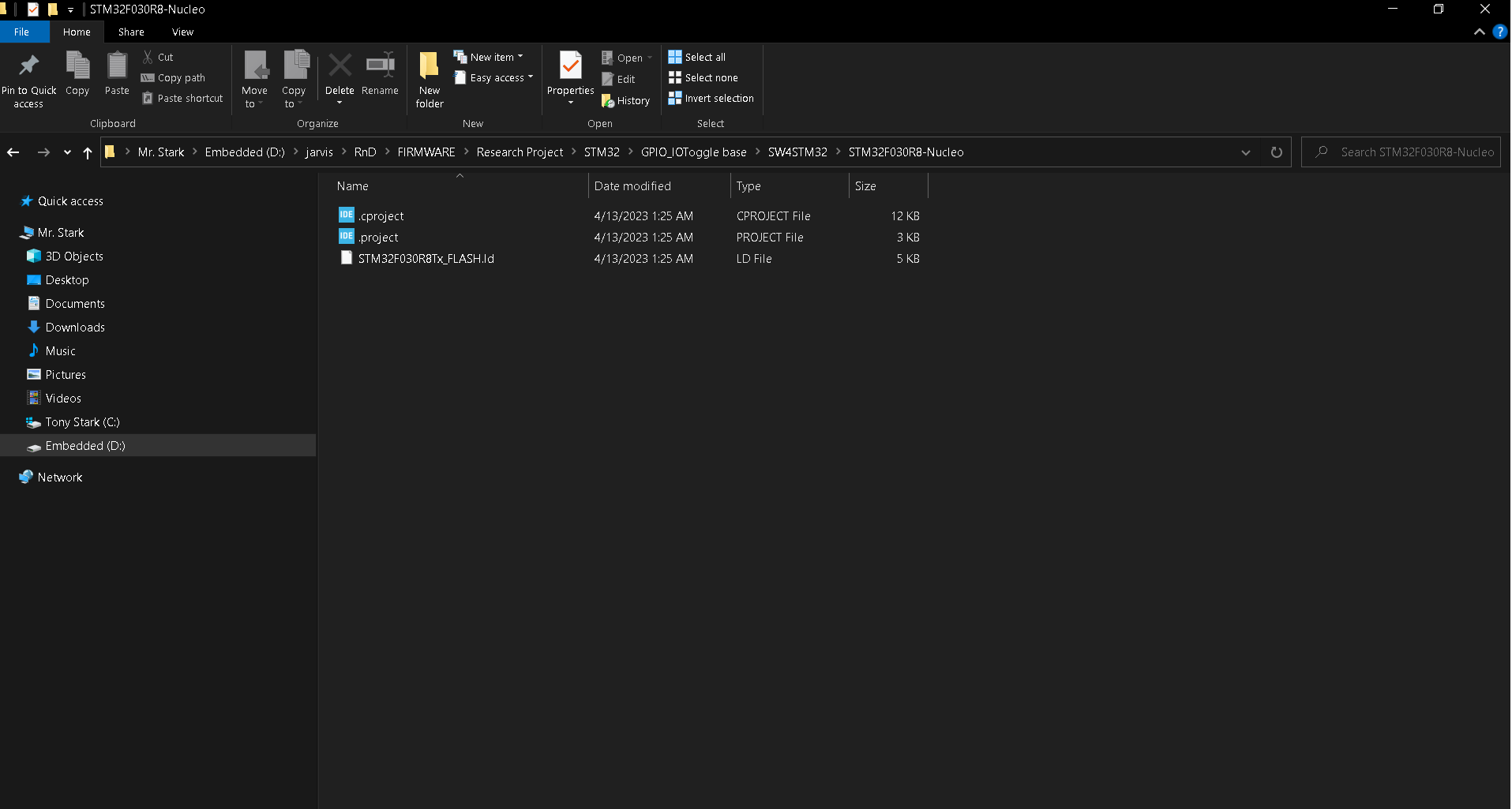
Task: Open file History
Action: point(626,100)
